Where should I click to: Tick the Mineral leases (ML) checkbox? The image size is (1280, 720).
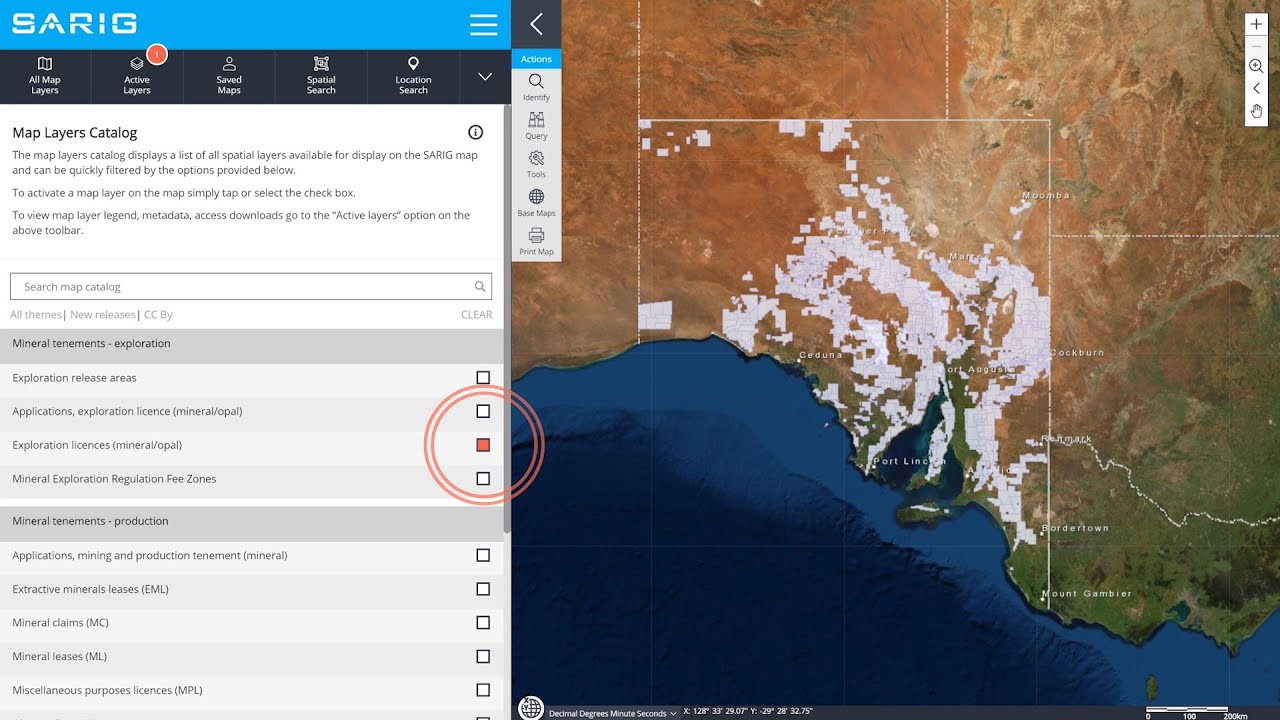click(483, 657)
